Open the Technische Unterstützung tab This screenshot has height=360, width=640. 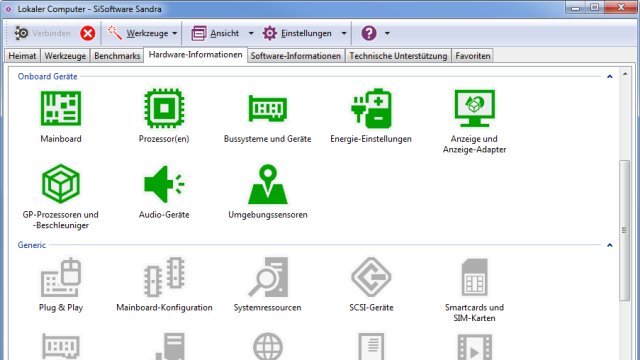[398, 56]
